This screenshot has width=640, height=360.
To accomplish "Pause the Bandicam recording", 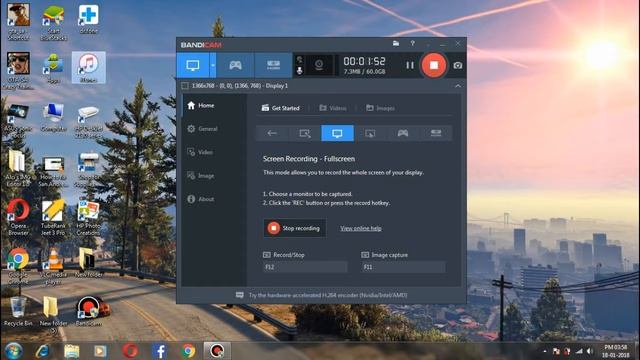I will click(410, 65).
